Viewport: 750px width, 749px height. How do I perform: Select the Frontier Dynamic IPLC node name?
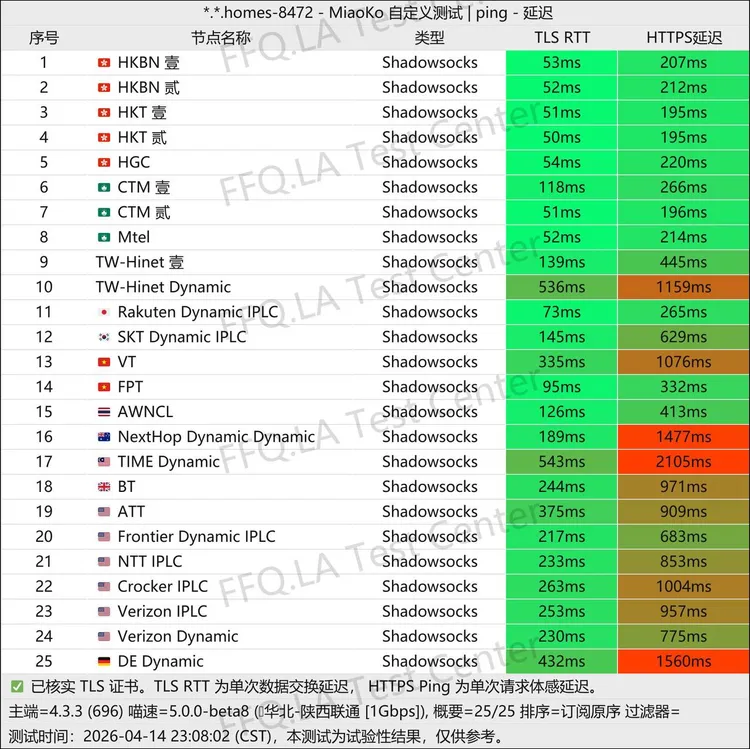(196, 537)
